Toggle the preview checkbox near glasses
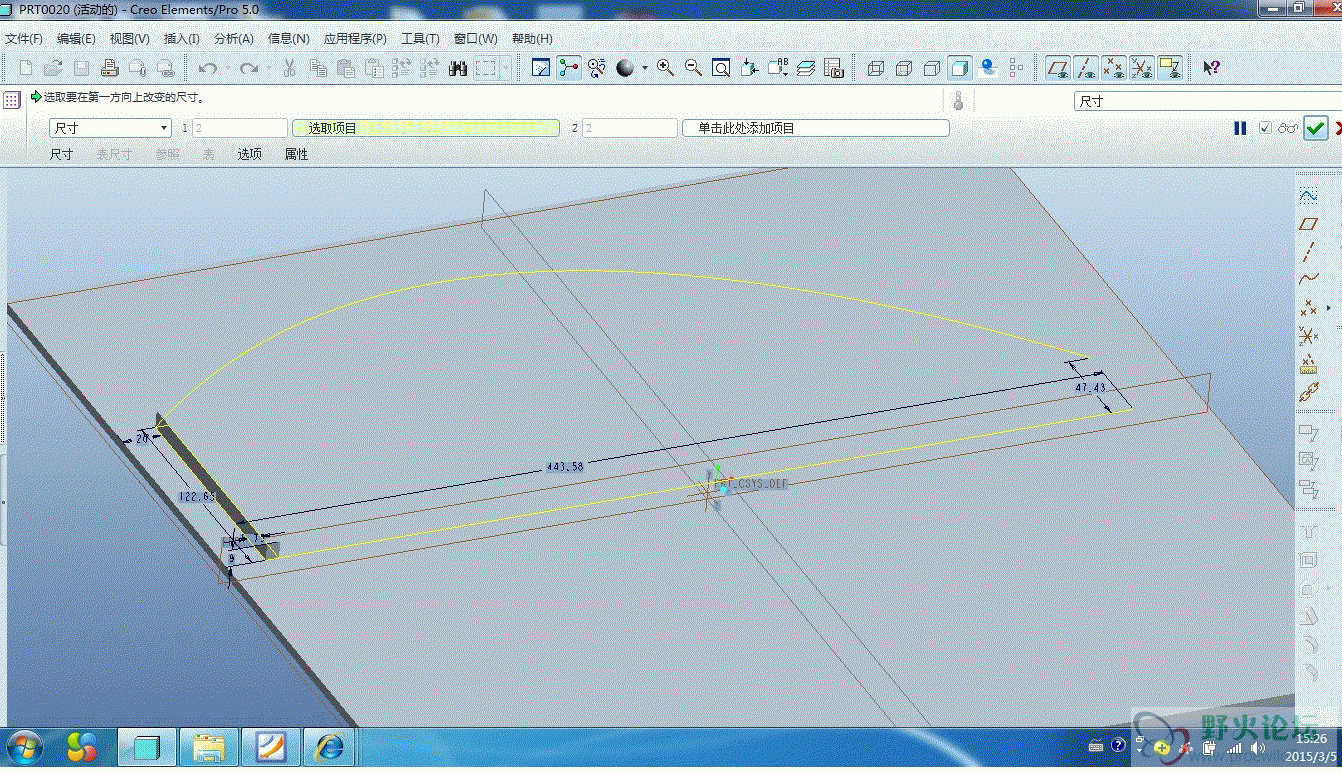 [1266, 128]
